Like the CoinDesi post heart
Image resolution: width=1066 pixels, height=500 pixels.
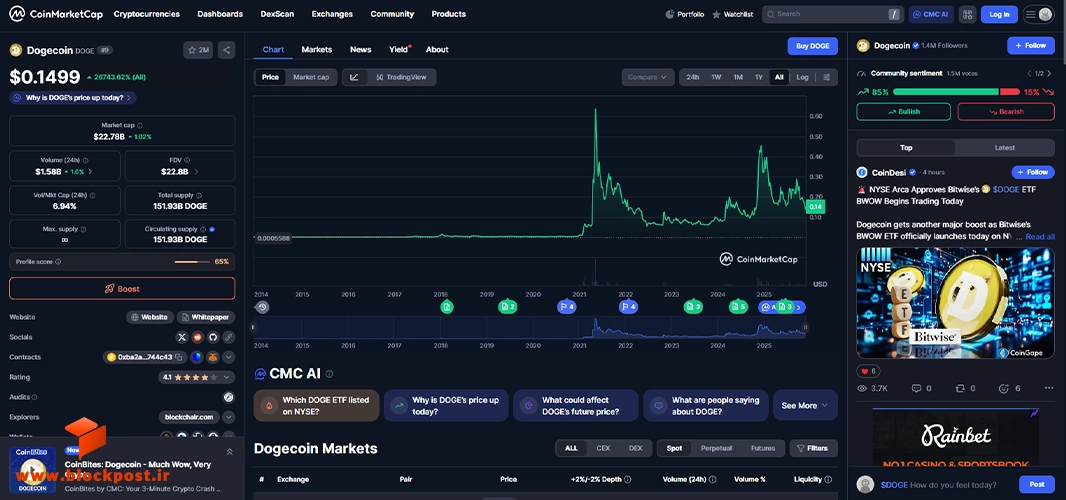coord(865,371)
